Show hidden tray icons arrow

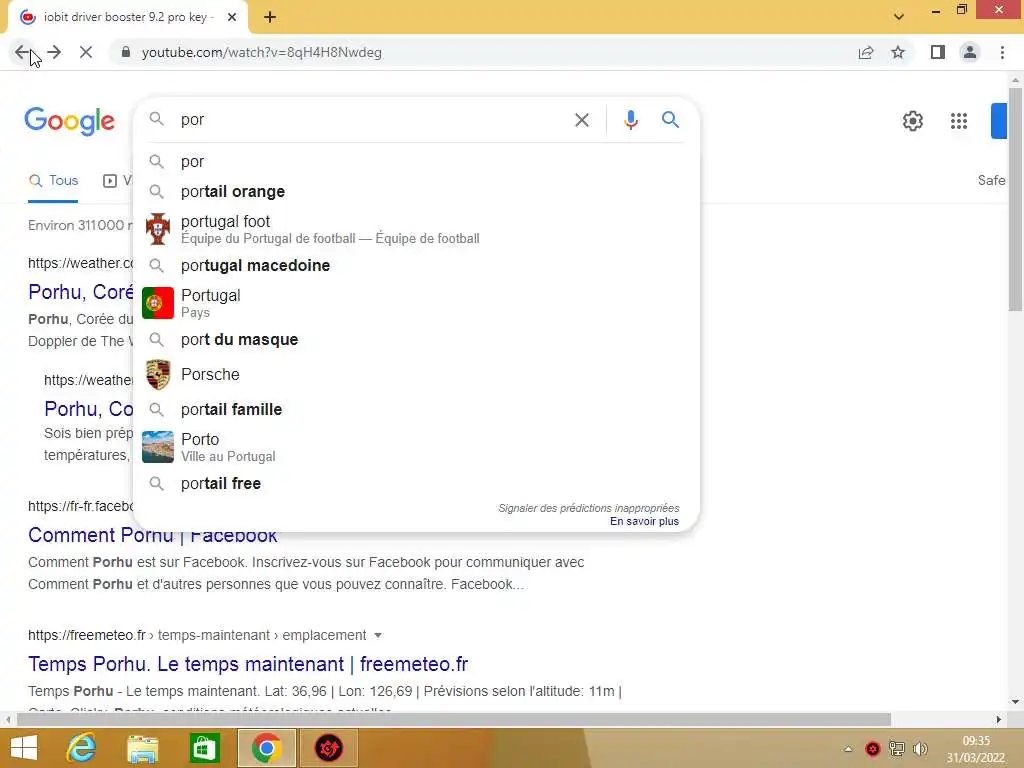[x=848, y=749]
